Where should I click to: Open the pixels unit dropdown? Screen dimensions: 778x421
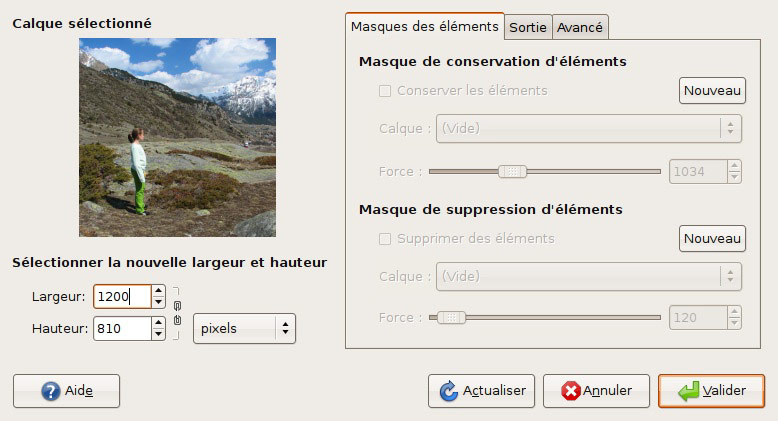(x=244, y=328)
